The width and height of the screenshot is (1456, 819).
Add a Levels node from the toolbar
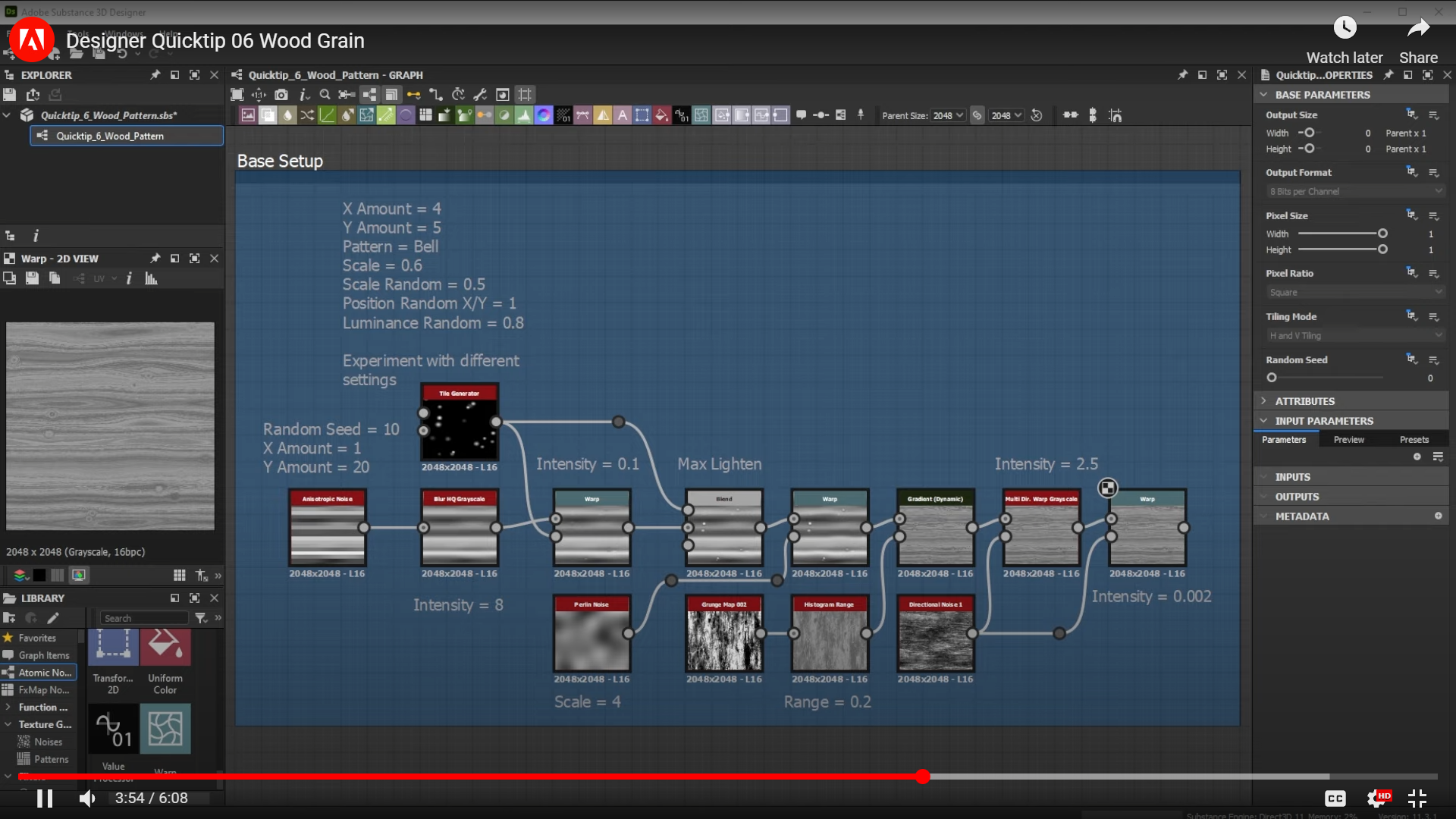point(524,115)
